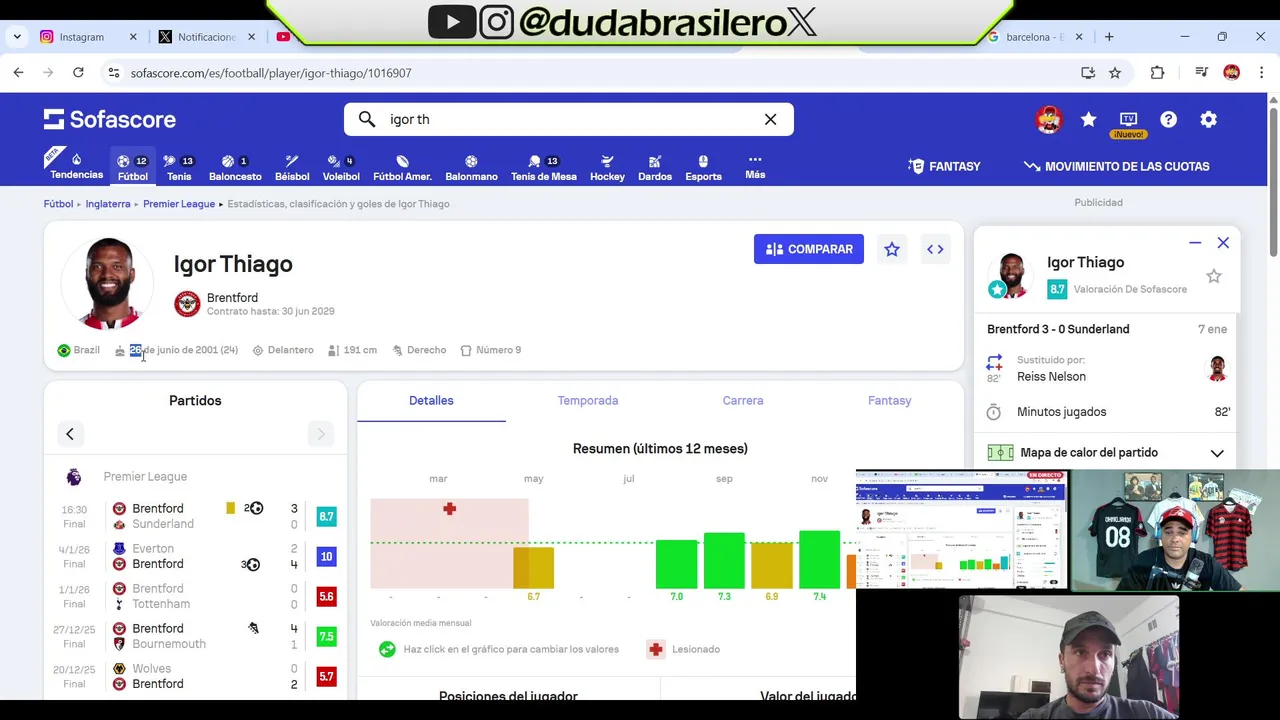This screenshot has height=720, width=1280.
Task: Open the embed code icon
Action: coord(935,249)
